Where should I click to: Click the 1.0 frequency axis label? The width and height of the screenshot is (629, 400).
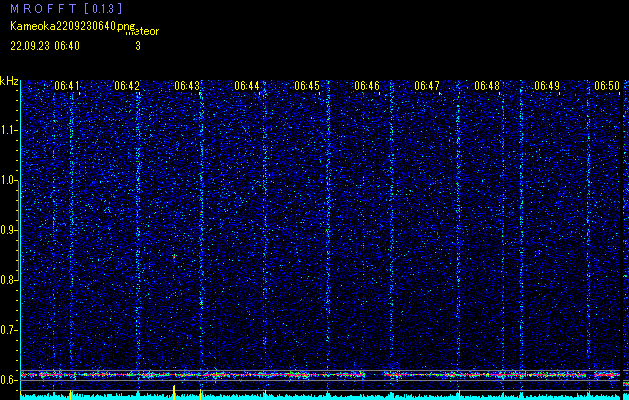[10, 181]
